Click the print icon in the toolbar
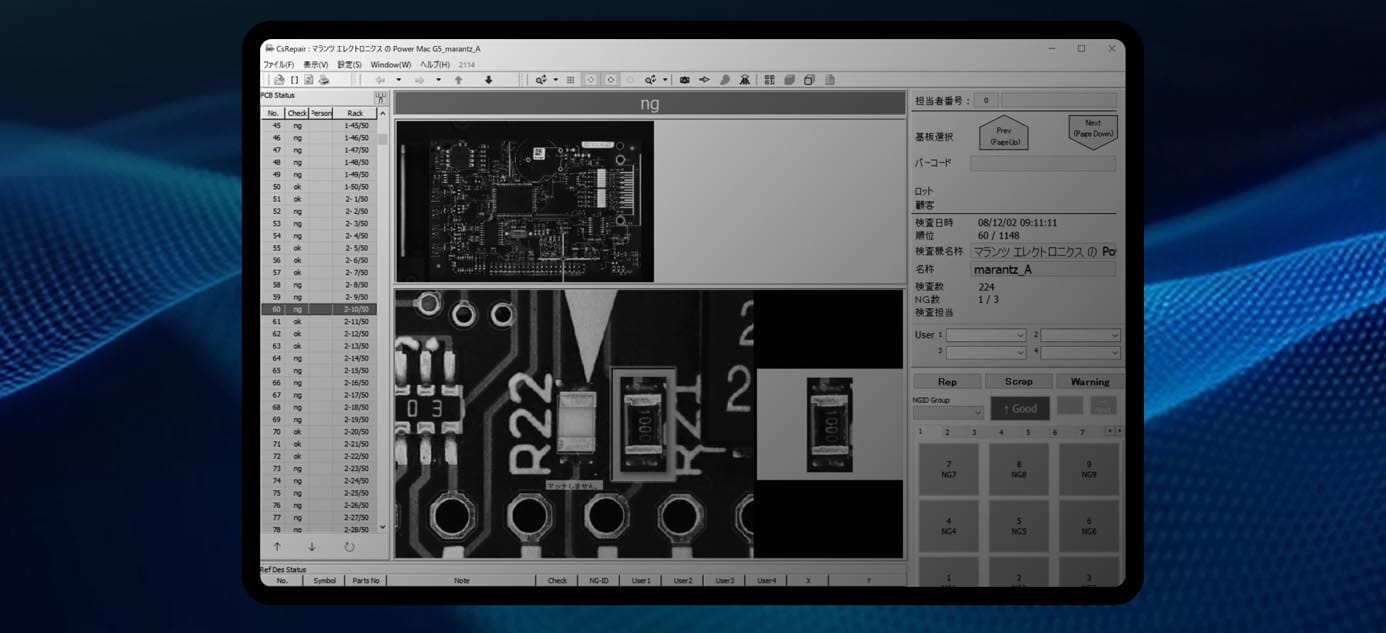 point(323,80)
